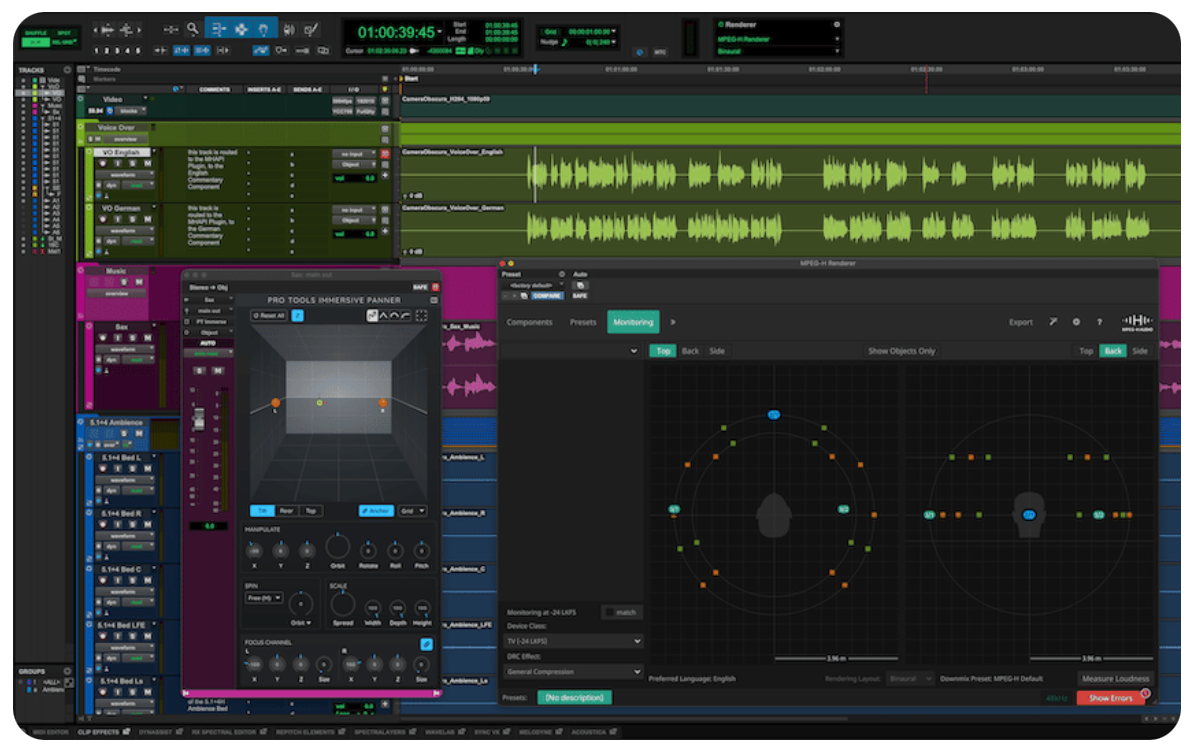Click the dotted-square icon in the panner toolbar
1186x744 pixels.
pos(421,315)
